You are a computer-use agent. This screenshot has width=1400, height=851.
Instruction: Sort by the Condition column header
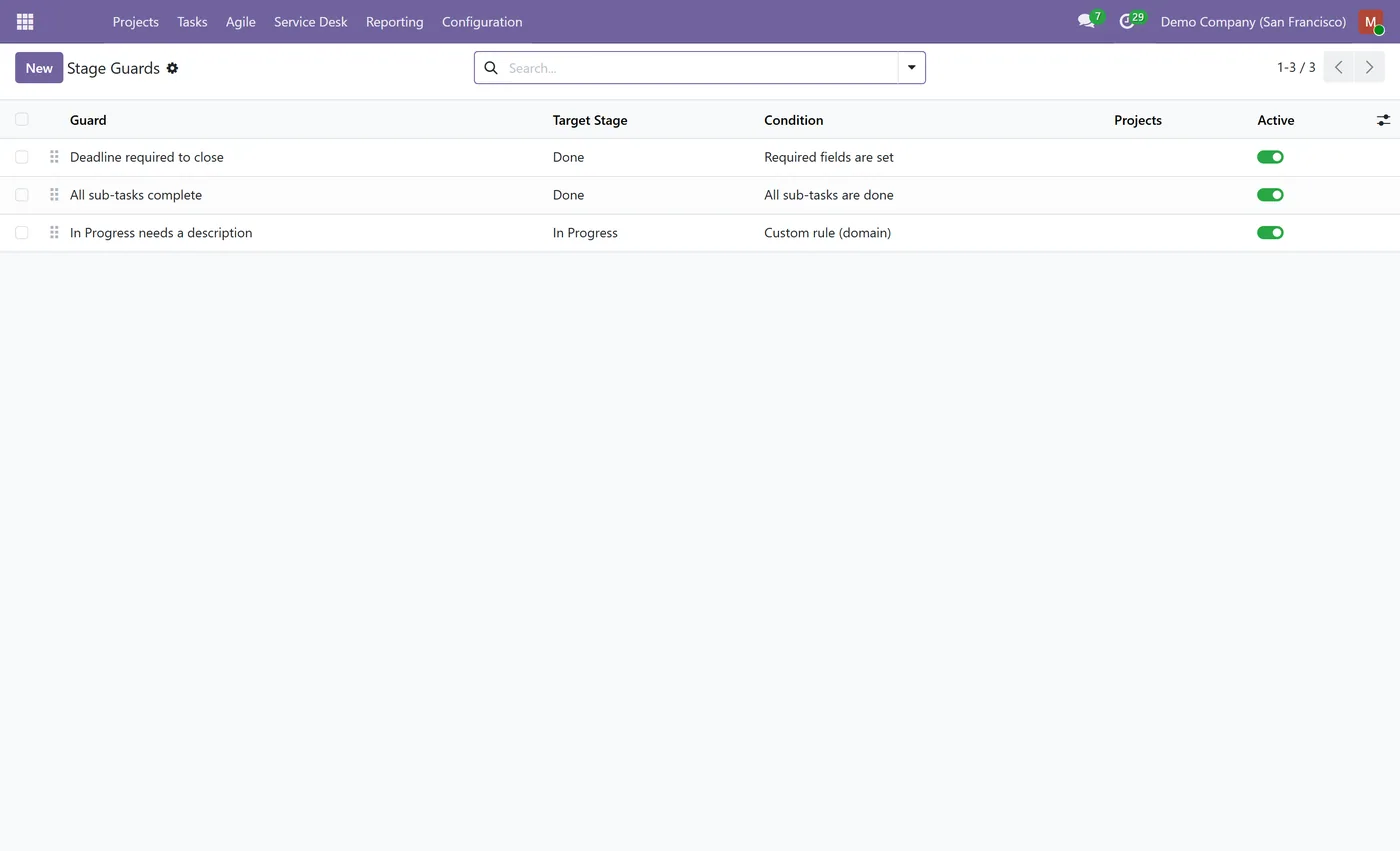tap(793, 120)
